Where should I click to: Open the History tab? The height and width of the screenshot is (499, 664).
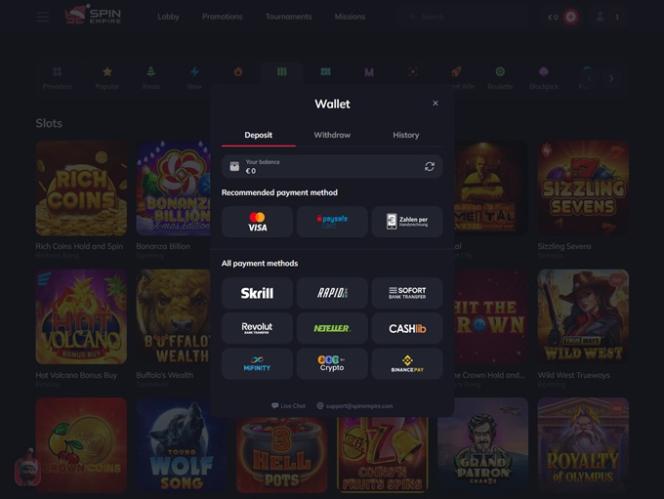(x=406, y=135)
